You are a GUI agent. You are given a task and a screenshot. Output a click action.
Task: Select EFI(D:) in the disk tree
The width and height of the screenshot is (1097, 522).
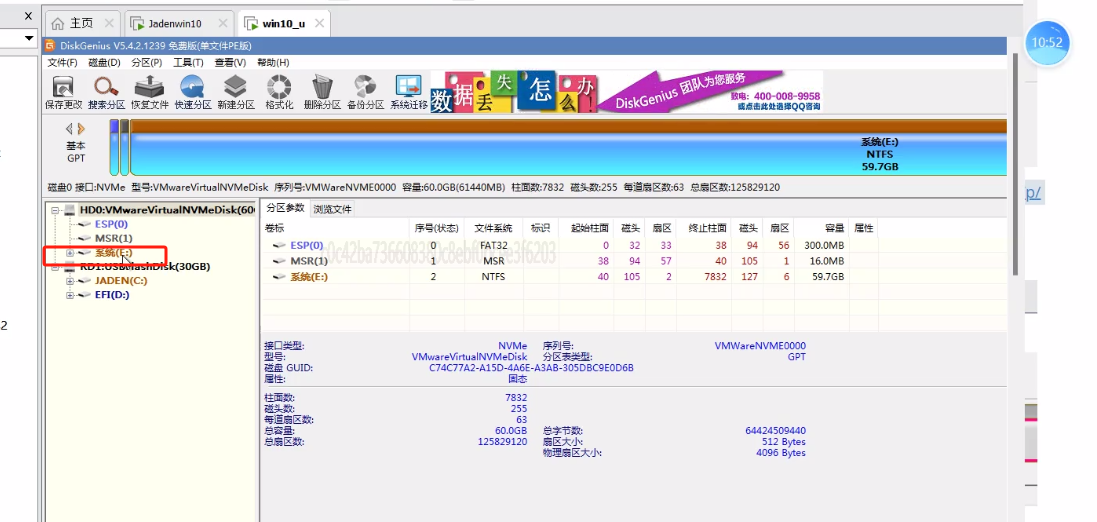tap(112, 295)
